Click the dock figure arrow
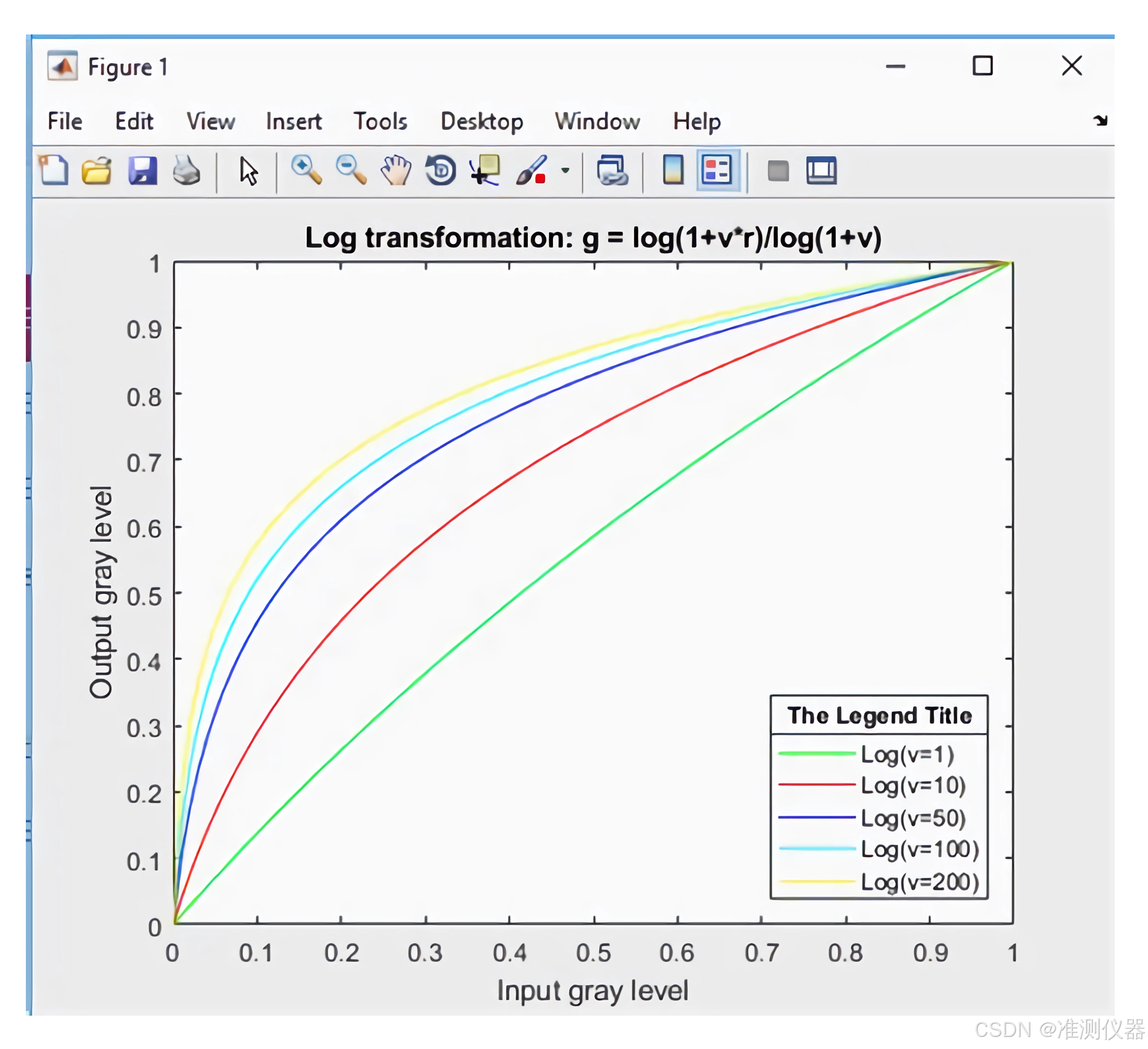The width and height of the screenshot is (1148, 1049). pos(1100,121)
